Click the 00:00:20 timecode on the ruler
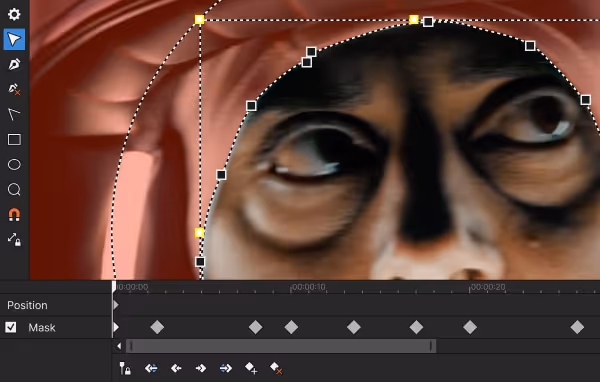Image resolution: width=600 pixels, height=382 pixels. pyautogui.click(x=488, y=287)
